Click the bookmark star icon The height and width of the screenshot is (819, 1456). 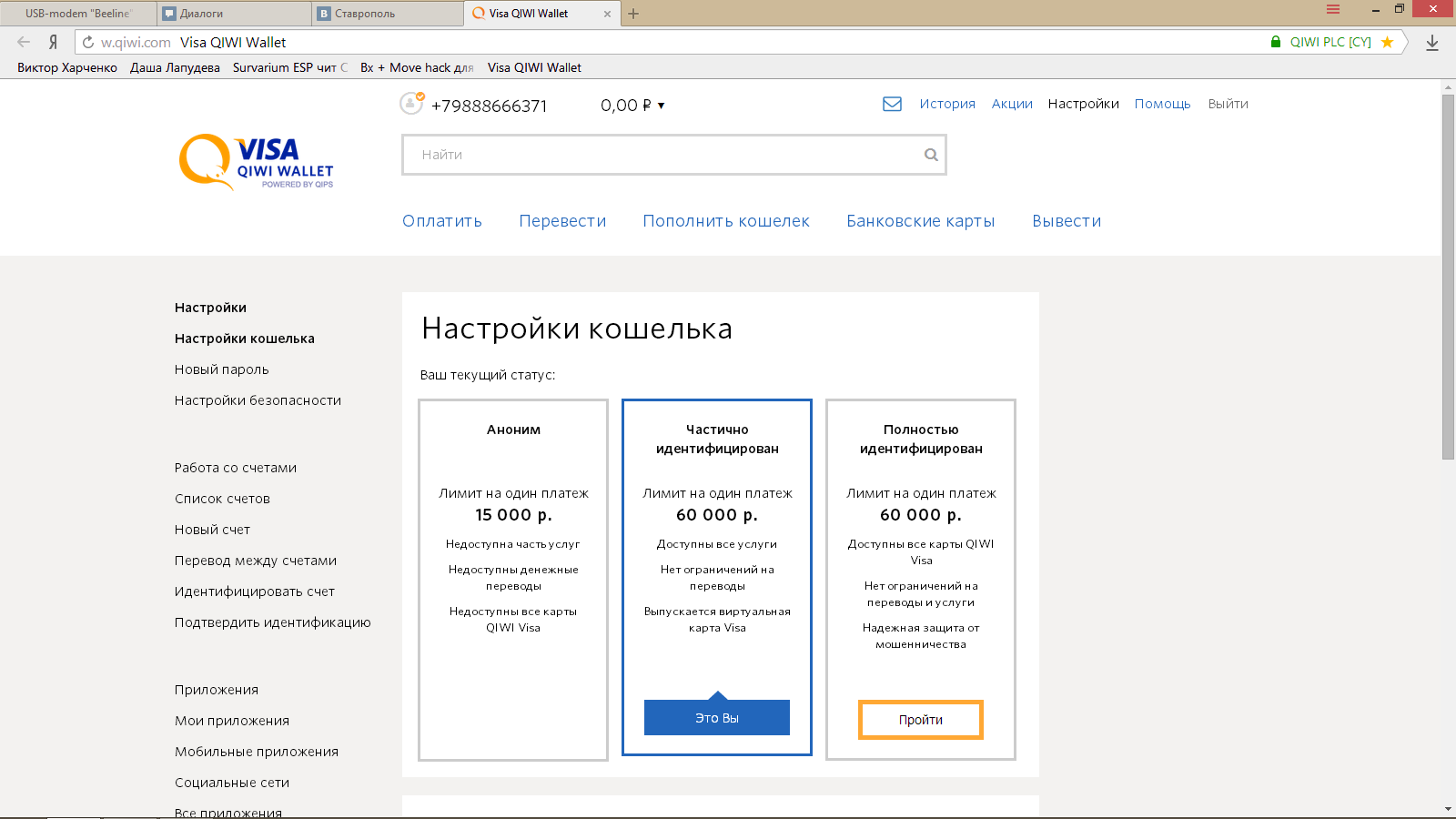pos(1387,42)
